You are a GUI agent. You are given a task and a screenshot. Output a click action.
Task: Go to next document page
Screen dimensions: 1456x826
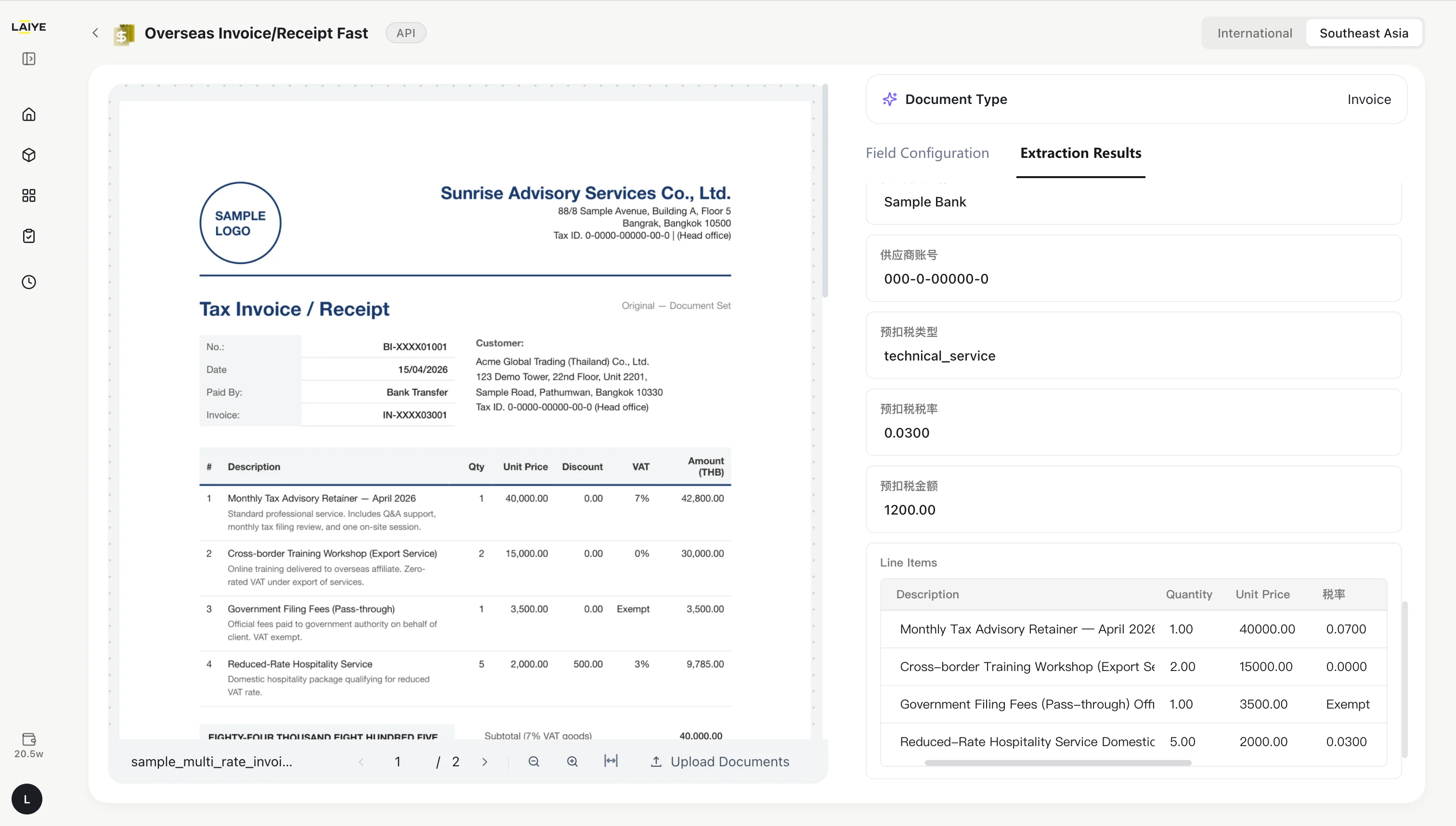(484, 762)
